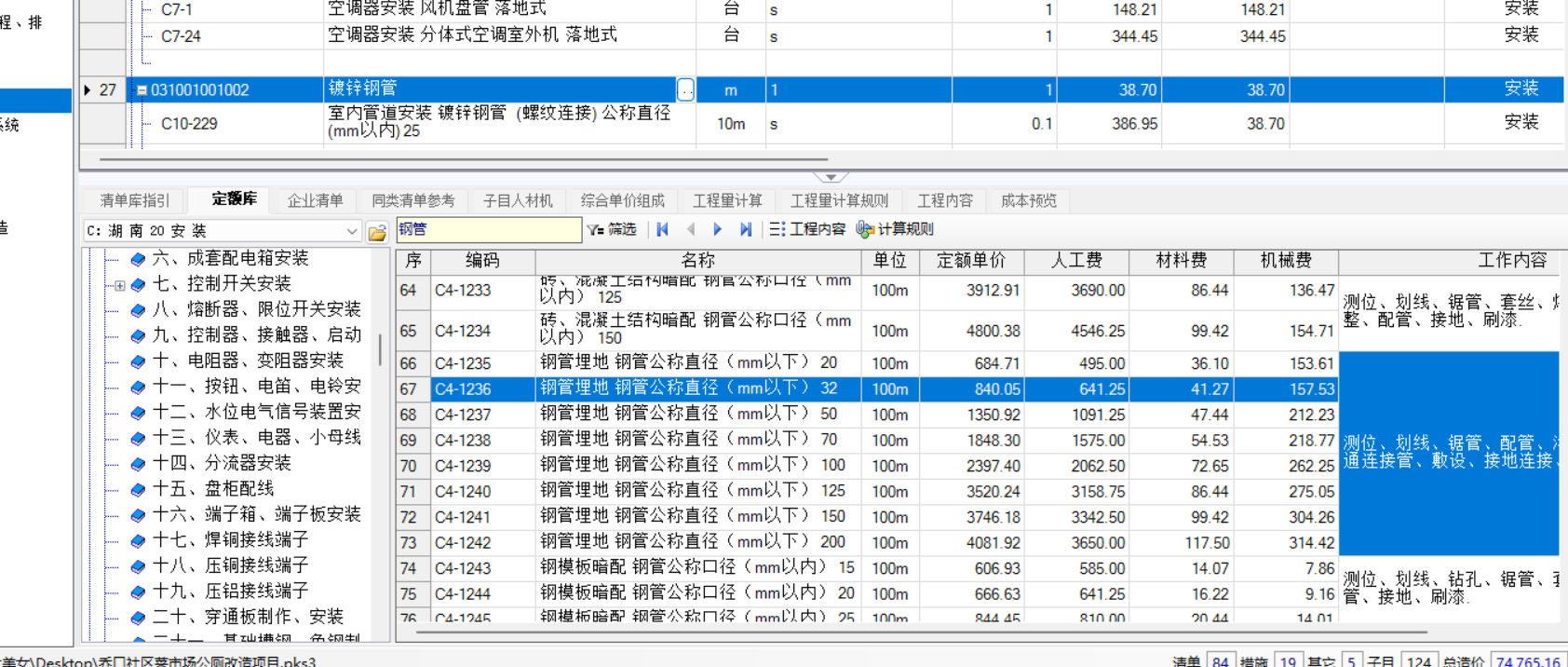Click the quota tree vertical scrollbar thumb
This screenshot has height=667, width=1568.
pos(380,349)
